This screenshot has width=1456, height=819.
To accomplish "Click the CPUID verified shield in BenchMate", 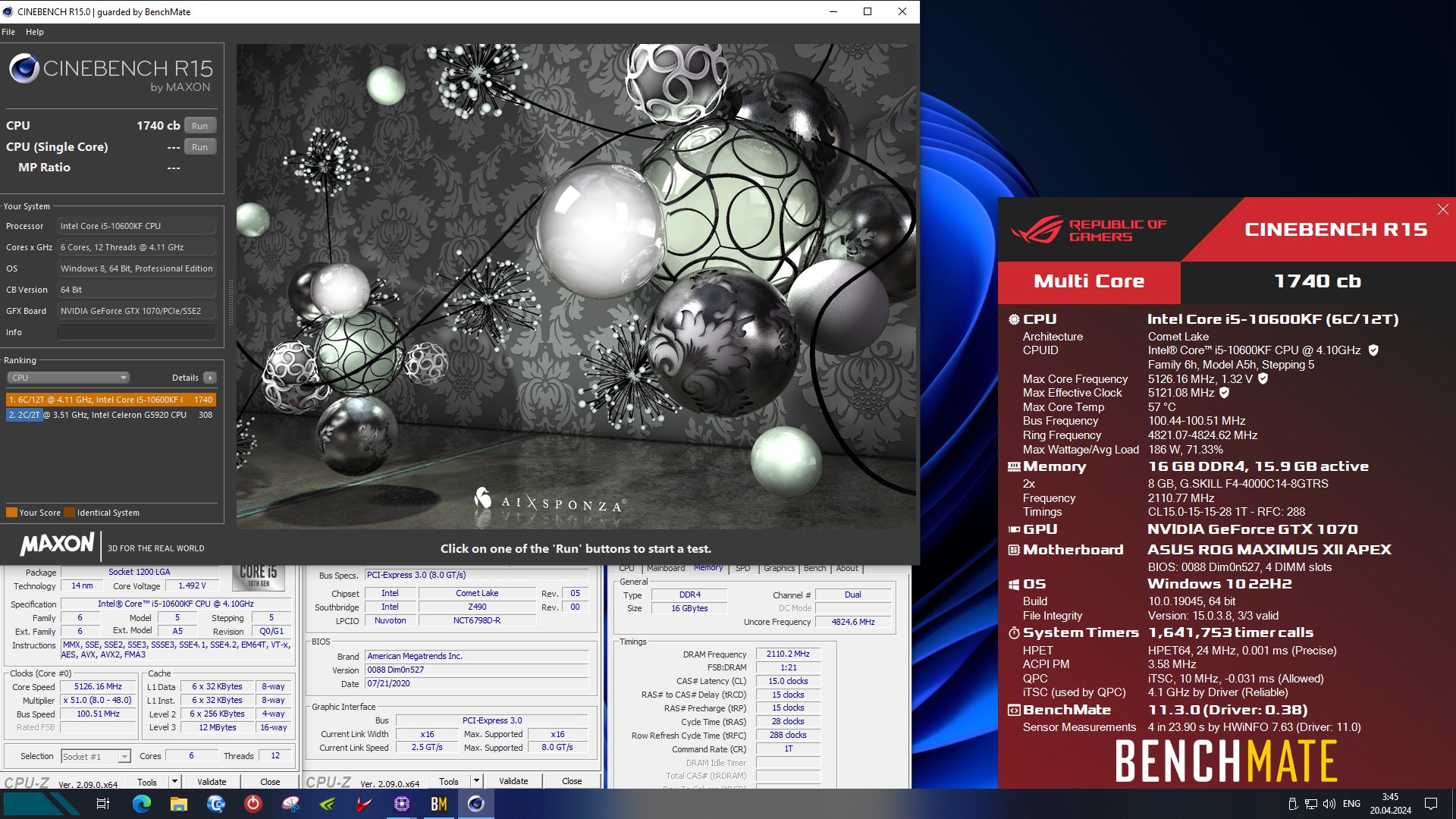I will (x=1373, y=350).
